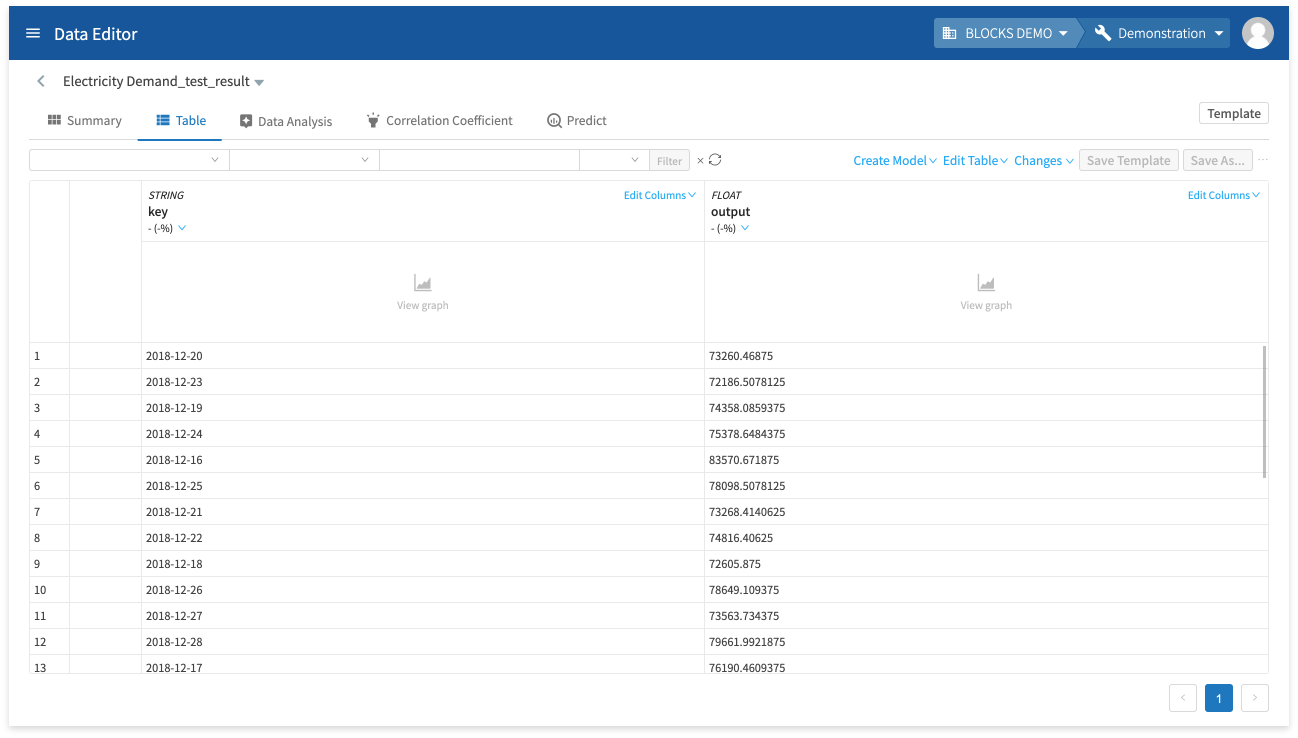Select output value 75378.6484375

click(986, 434)
